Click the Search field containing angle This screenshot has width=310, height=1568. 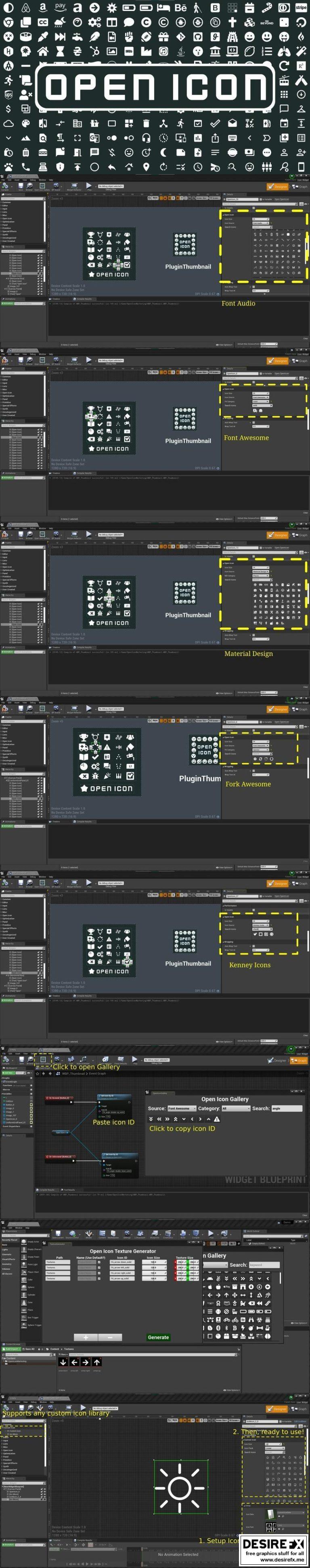(287, 1108)
